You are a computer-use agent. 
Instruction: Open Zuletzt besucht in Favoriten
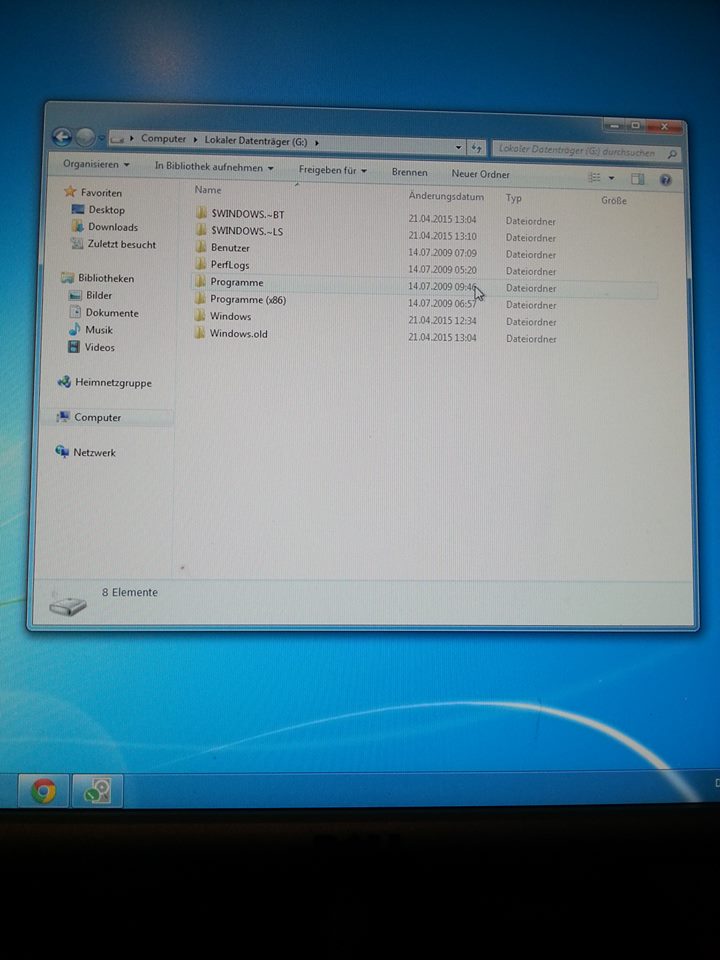click(x=122, y=244)
